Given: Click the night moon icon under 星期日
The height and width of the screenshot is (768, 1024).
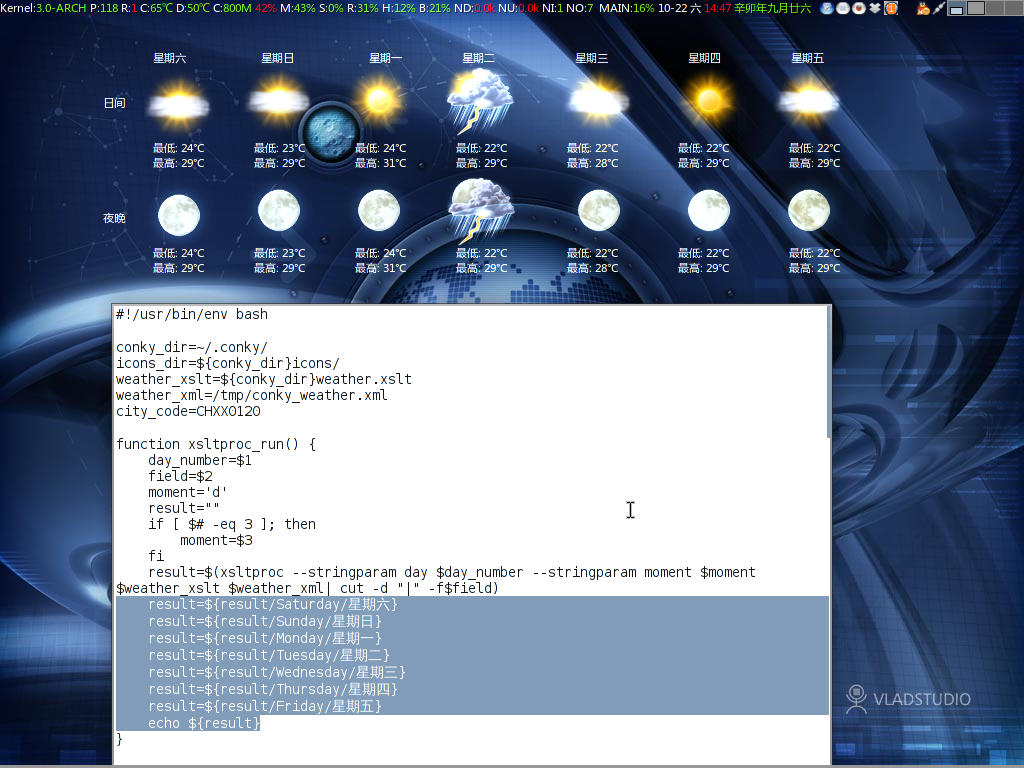Looking at the screenshot, I should click(279, 211).
